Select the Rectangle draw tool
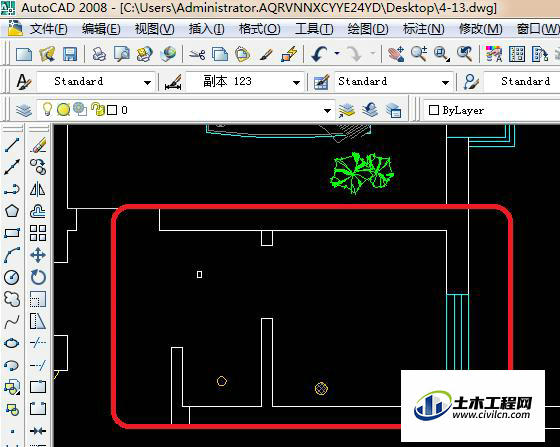The image size is (560, 447). pos(12,233)
